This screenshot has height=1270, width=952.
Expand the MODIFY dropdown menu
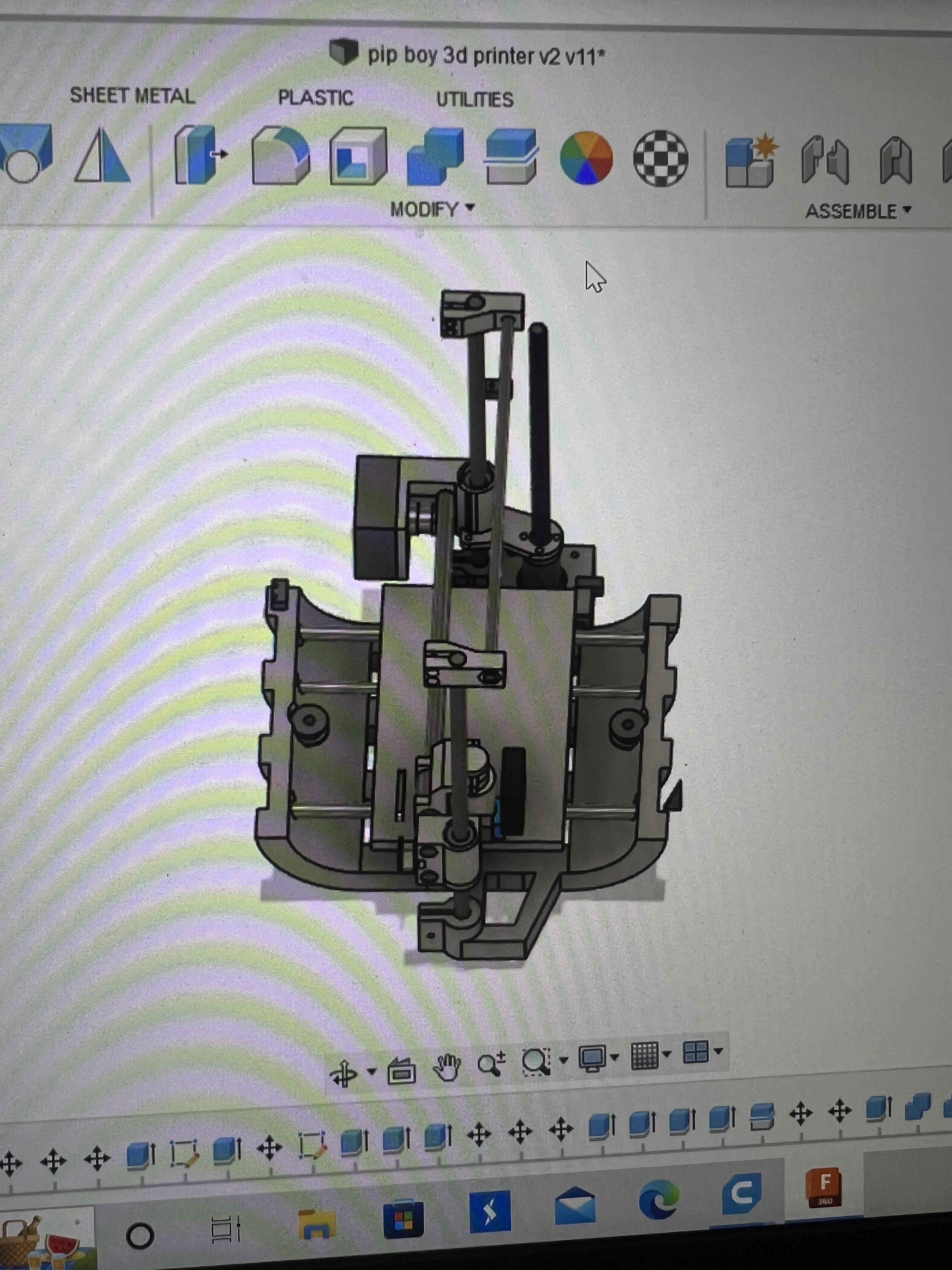pyautogui.click(x=432, y=209)
